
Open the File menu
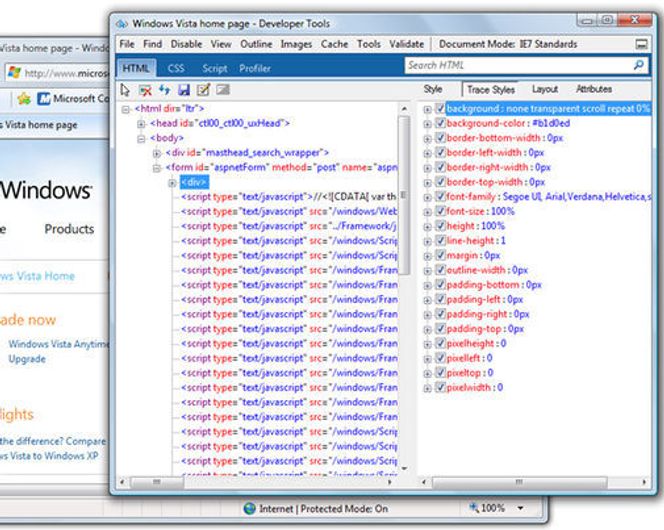coord(127,44)
